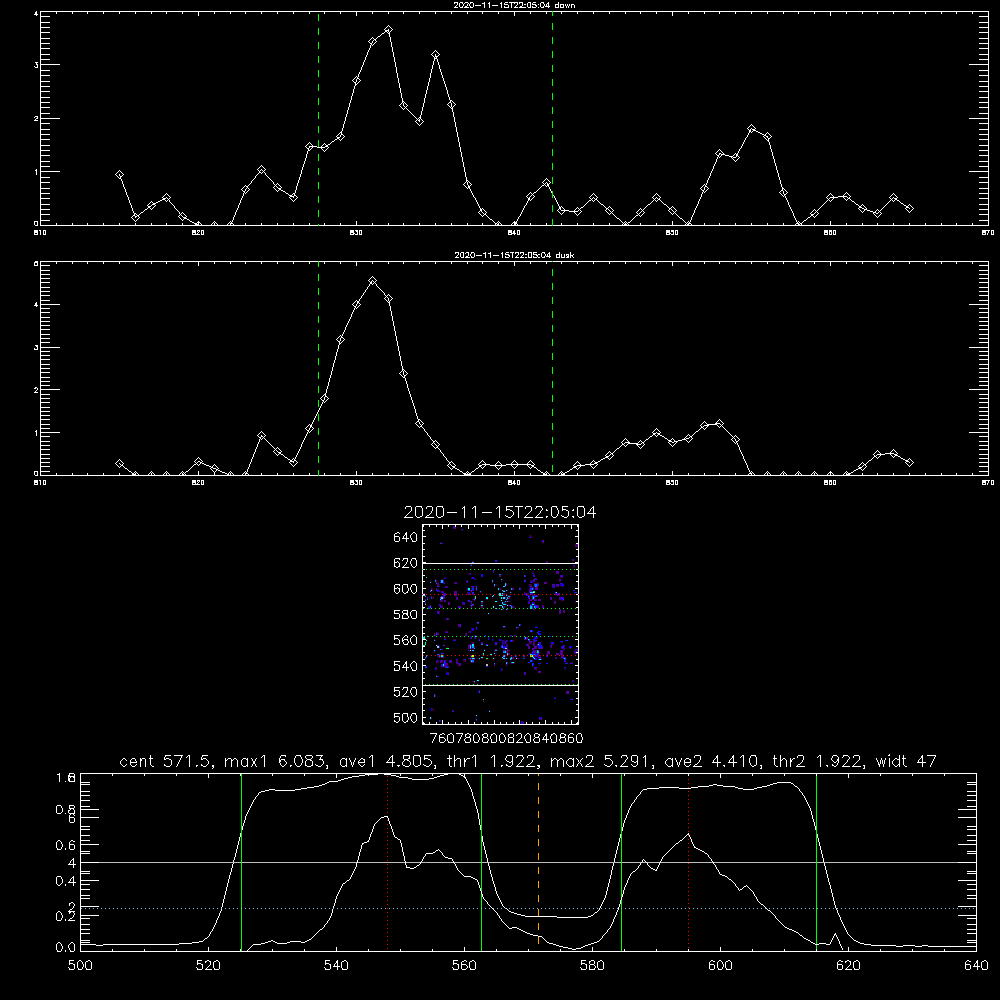Click the left green dashed line in the dawn plot

click(x=318, y=118)
